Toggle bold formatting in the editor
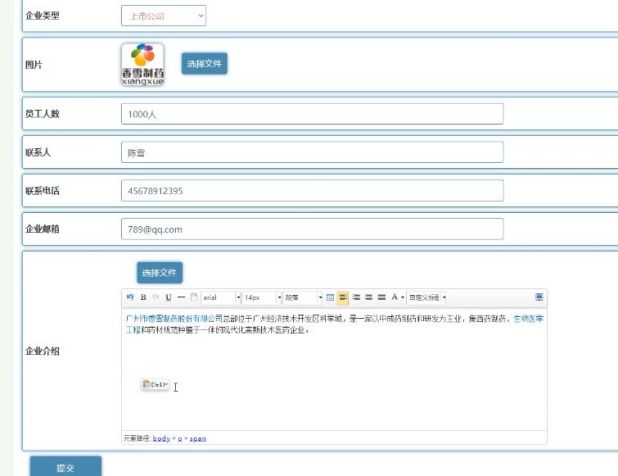The width and height of the screenshot is (618, 476). (x=143, y=297)
